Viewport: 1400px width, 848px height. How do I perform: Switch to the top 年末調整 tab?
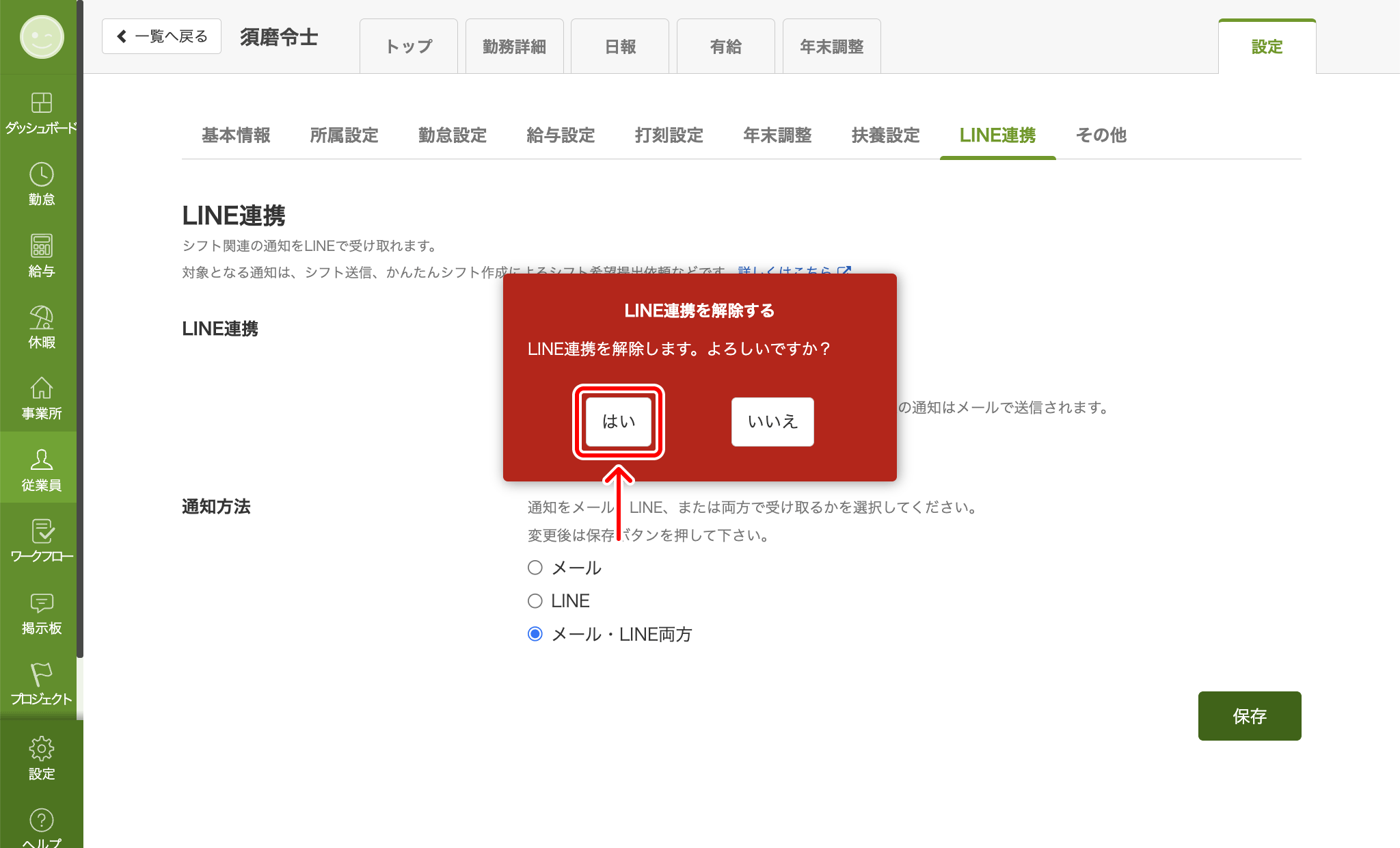point(832,47)
